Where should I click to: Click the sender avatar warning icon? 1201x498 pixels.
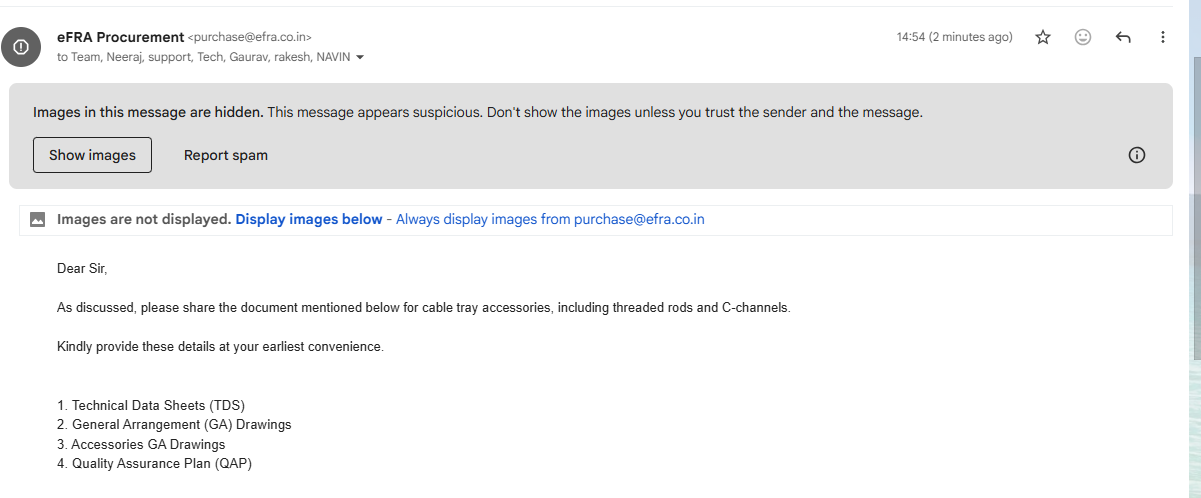tap(21, 46)
